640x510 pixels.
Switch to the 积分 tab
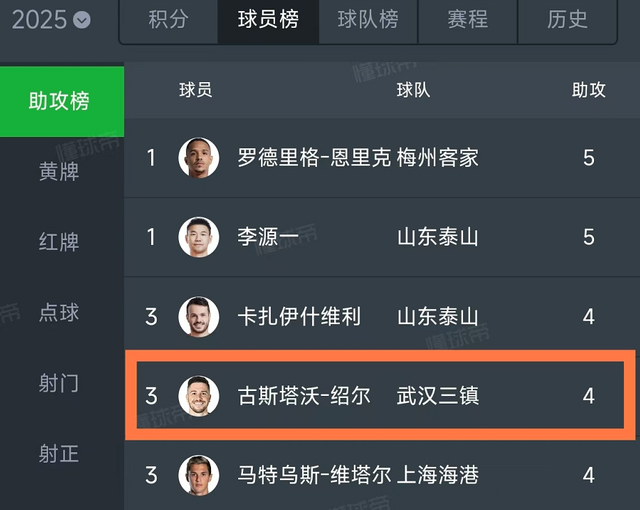(x=168, y=19)
